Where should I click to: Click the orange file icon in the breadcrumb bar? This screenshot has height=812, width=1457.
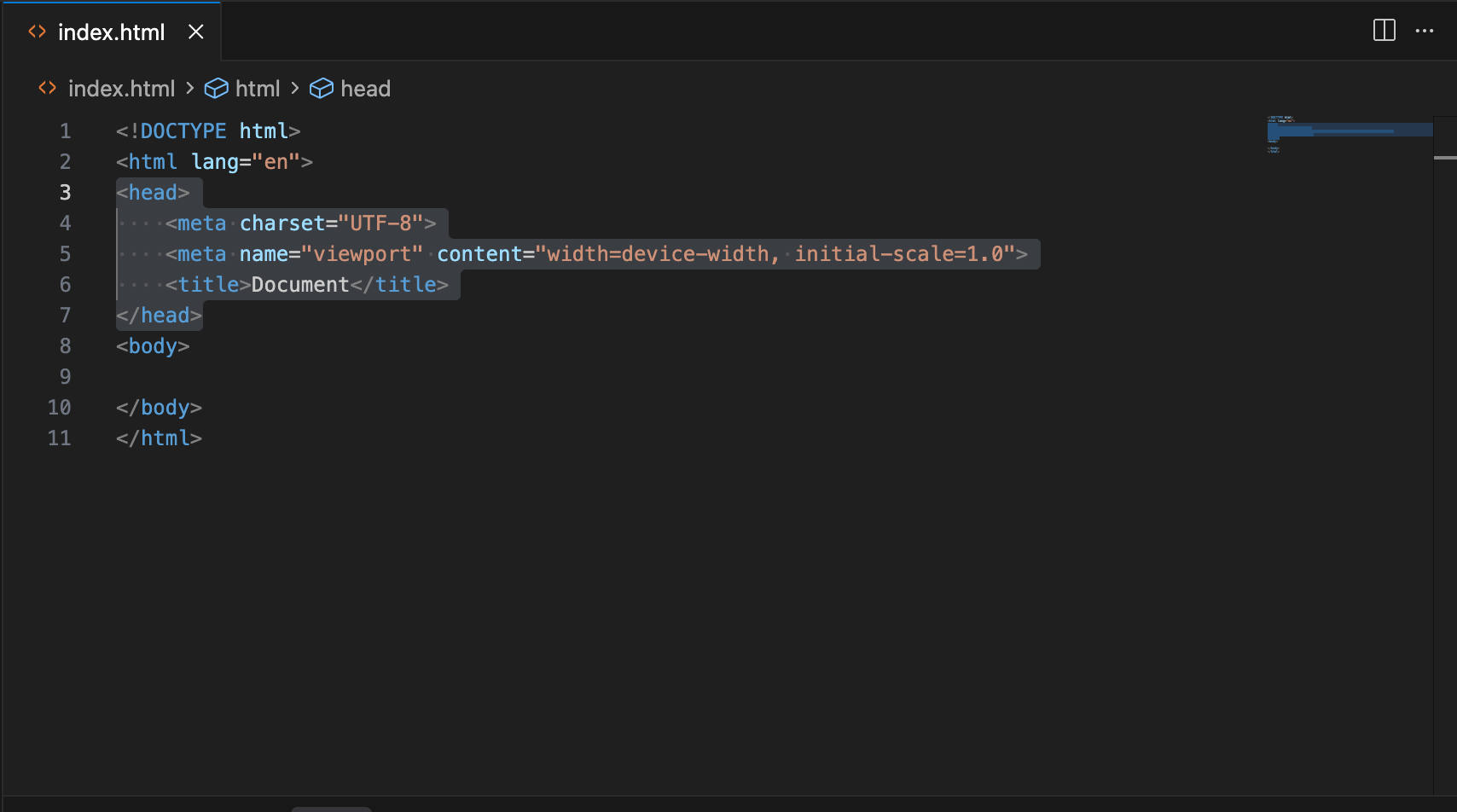(x=47, y=88)
